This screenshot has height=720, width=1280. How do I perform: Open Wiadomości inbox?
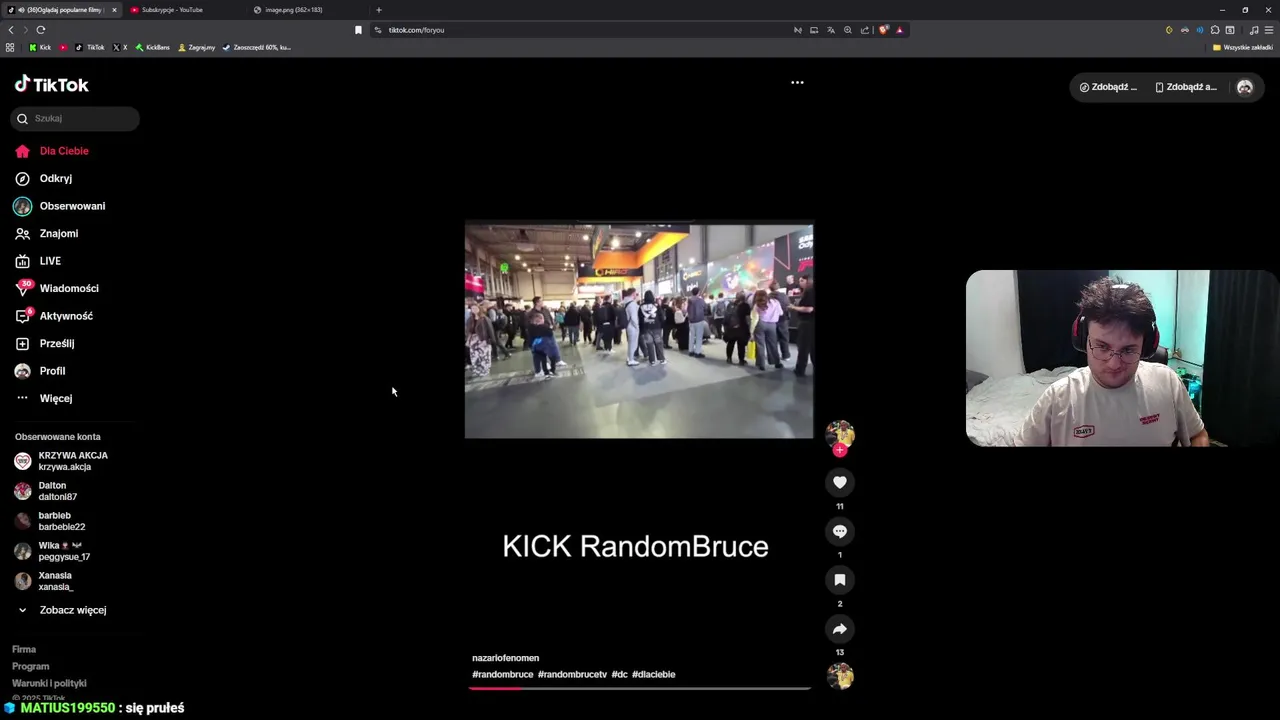pyautogui.click(x=56, y=288)
